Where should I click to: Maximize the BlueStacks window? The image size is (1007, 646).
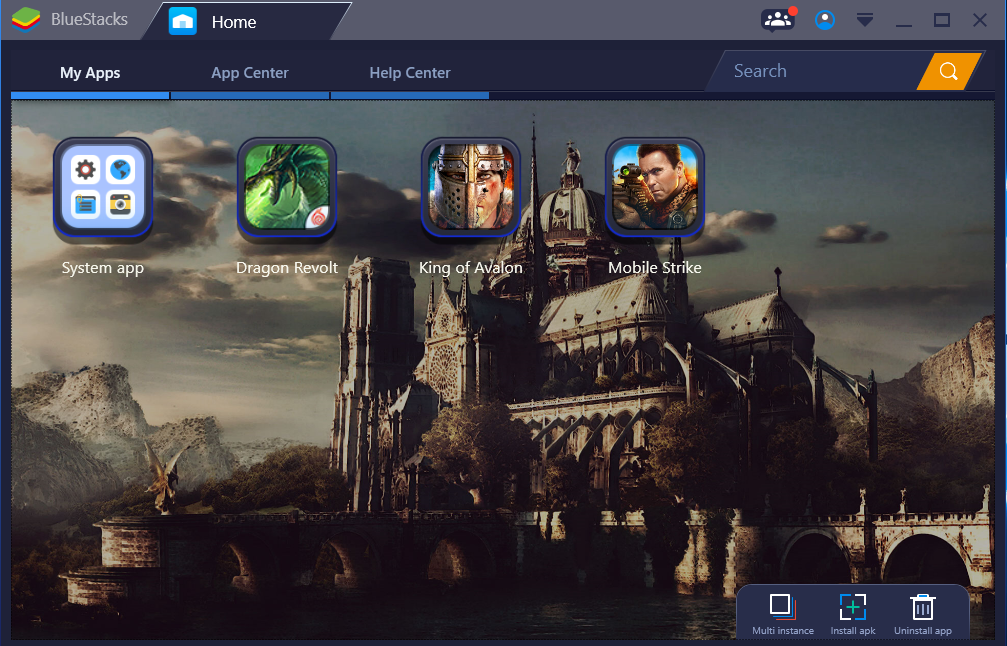coord(941,20)
